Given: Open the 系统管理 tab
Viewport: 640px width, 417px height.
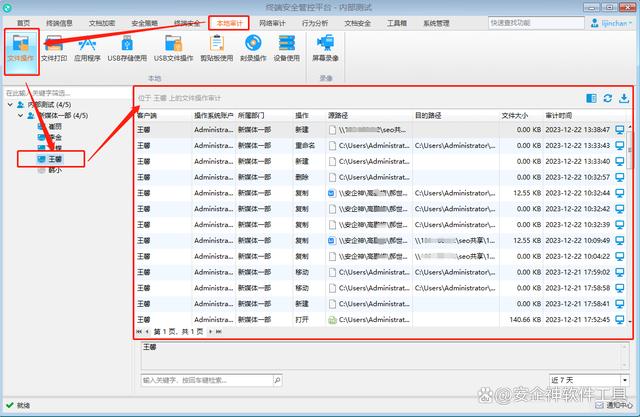Looking at the screenshot, I should pyautogui.click(x=436, y=23).
